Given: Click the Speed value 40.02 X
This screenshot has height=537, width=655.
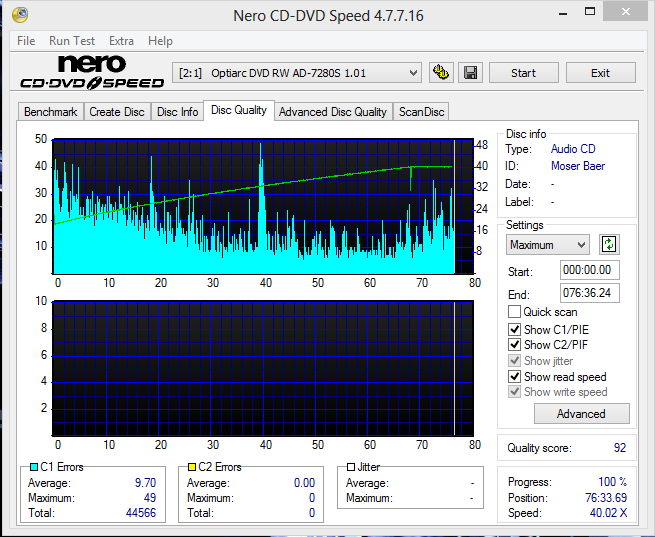Looking at the screenshot, I should (608, 513).
